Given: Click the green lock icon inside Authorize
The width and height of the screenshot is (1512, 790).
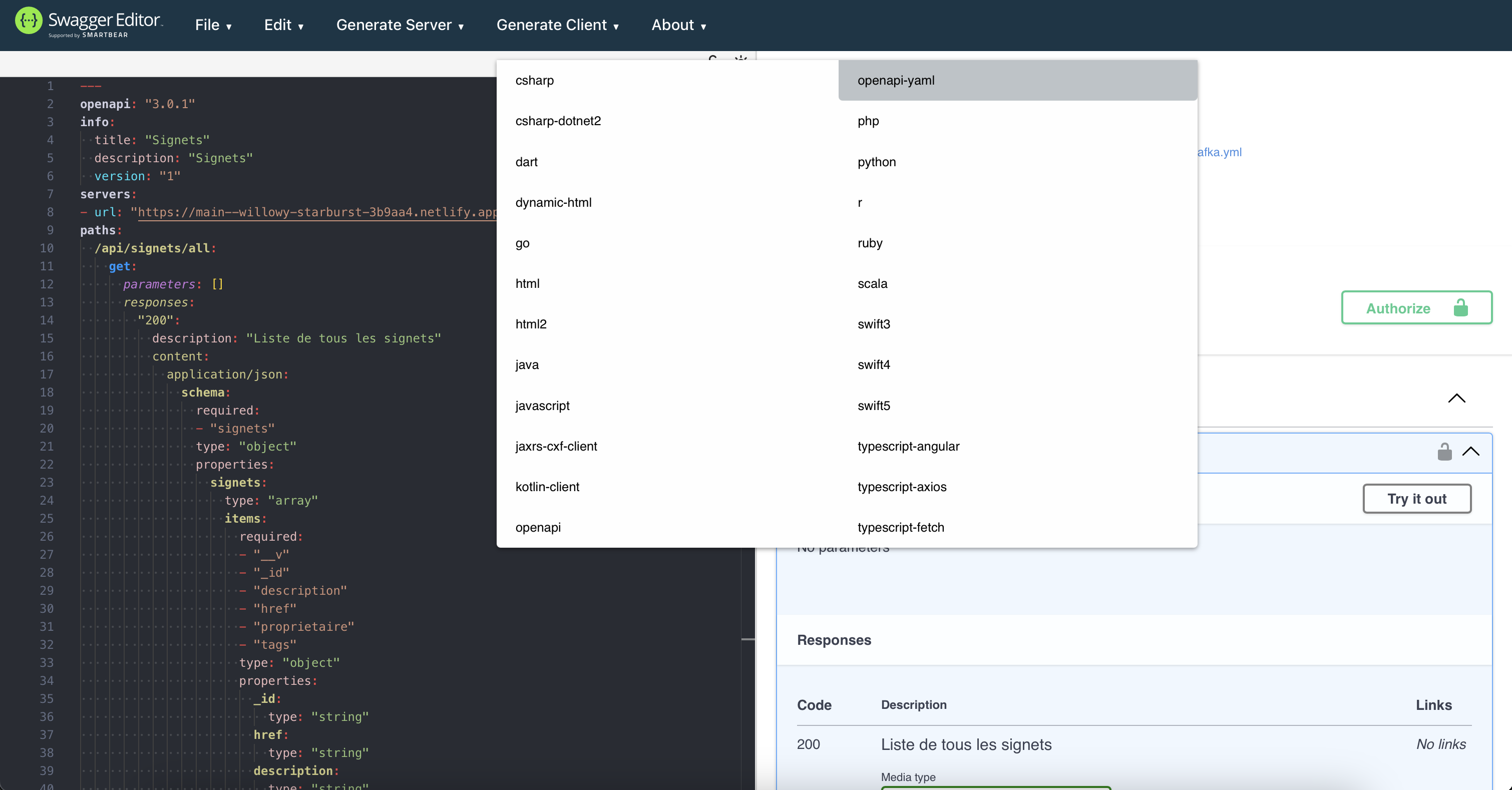Looking at the screenshot, I should point(1460,307).
